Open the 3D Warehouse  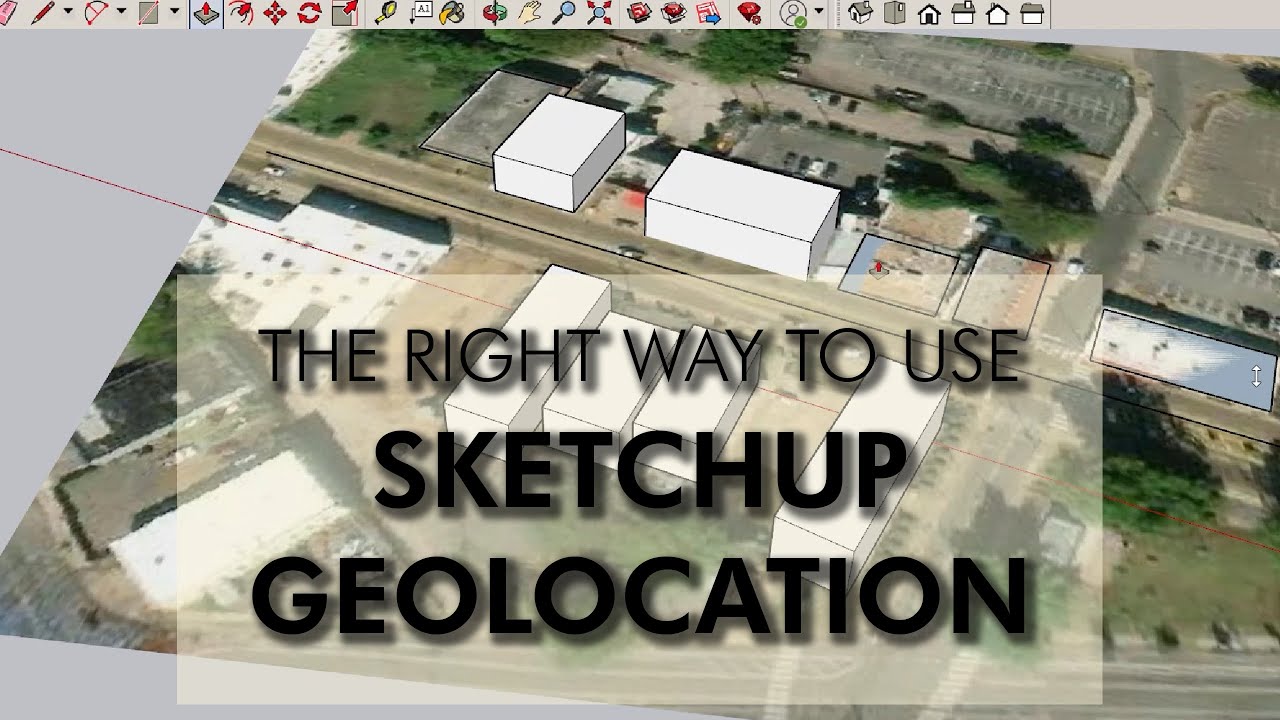coord(639,13)
